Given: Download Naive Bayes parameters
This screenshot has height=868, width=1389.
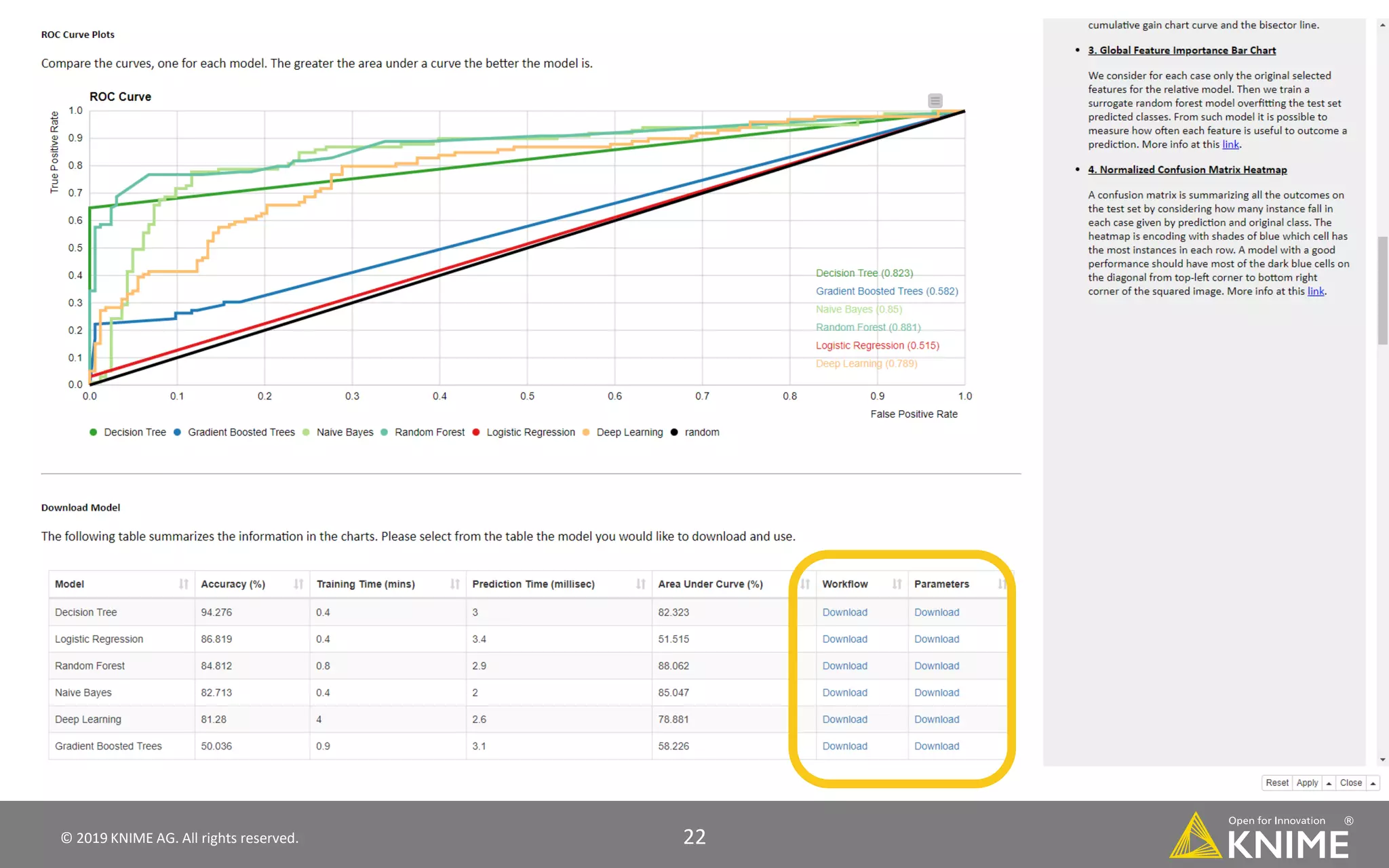Looking at the screenshot, I should pyautogui.click(x=936, y=692).
